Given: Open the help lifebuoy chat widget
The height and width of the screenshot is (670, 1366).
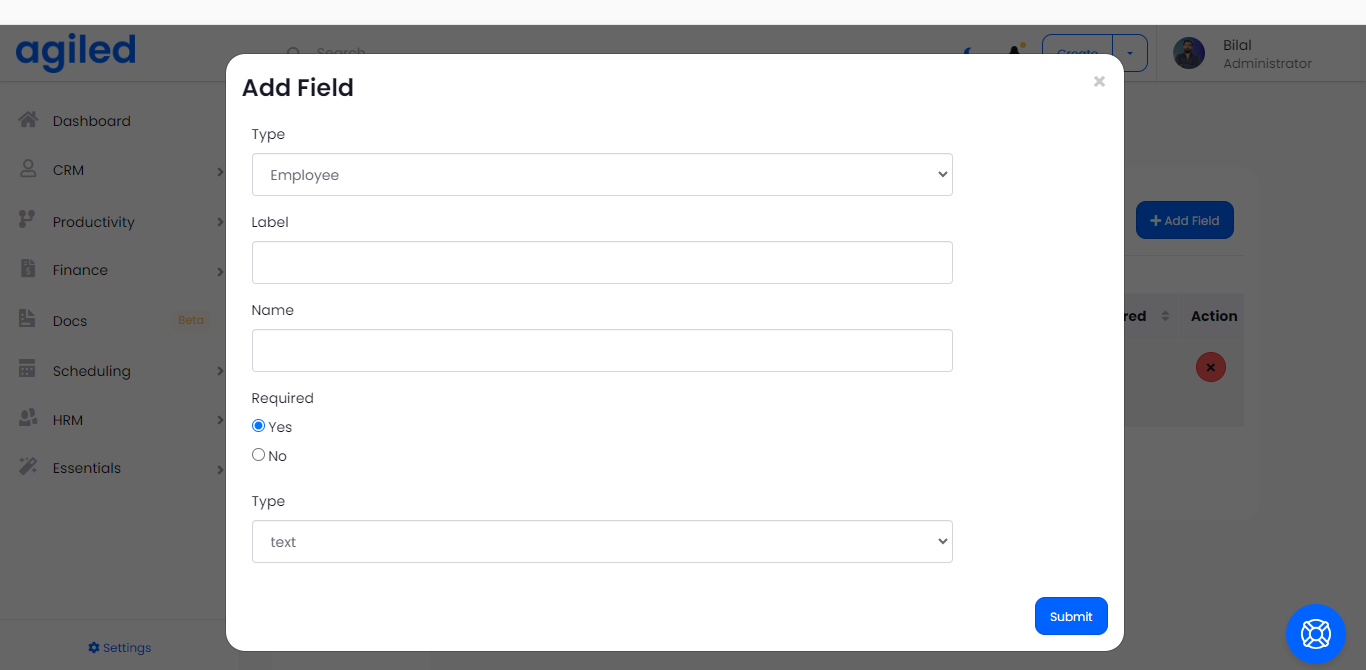Looking at the screenshot, I should (x=1315, y=634).
